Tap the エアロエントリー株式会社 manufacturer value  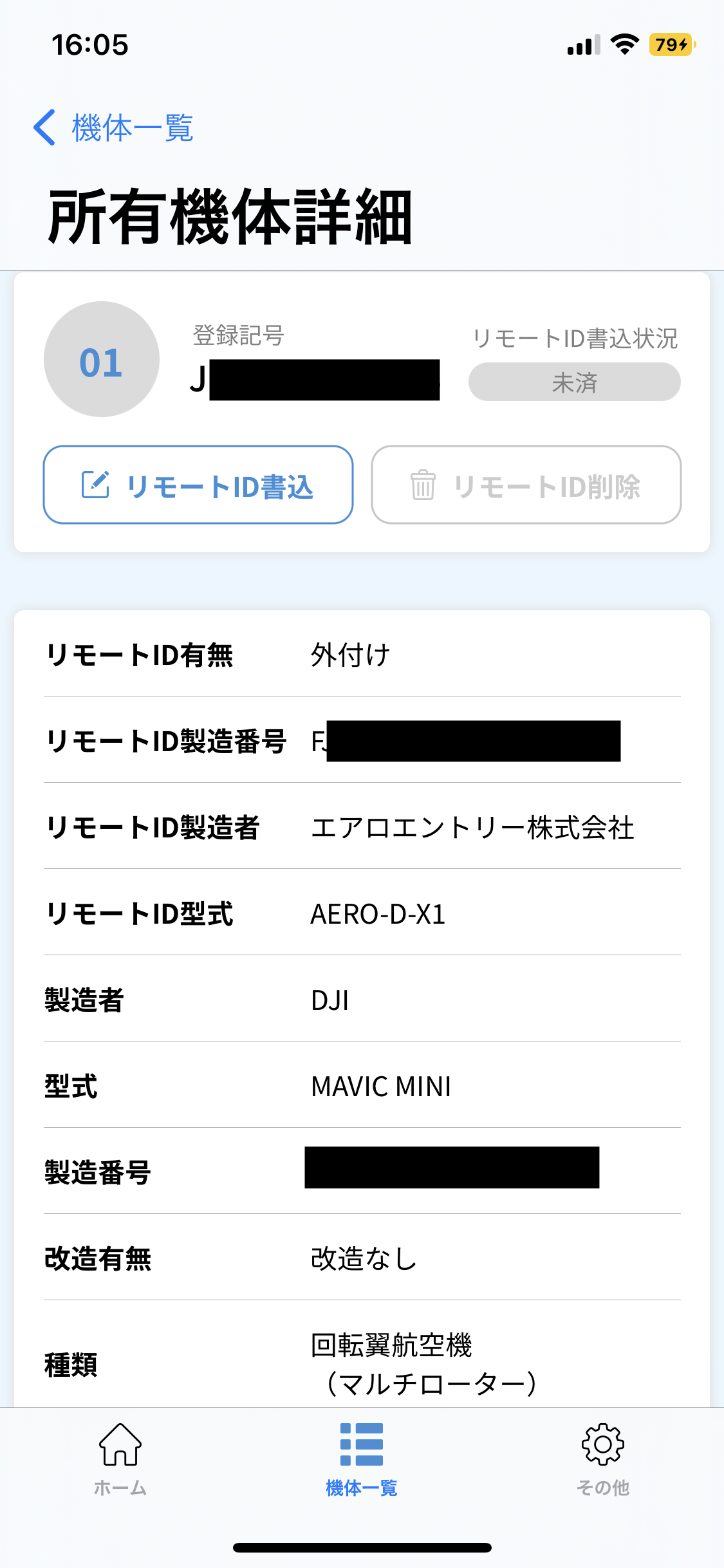pos(472,828)
